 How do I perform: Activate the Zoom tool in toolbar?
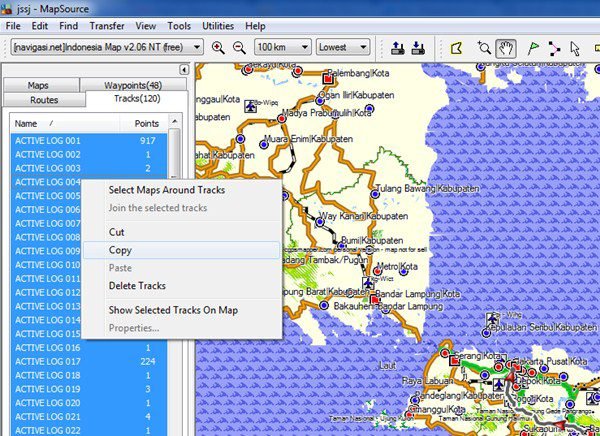484,47
